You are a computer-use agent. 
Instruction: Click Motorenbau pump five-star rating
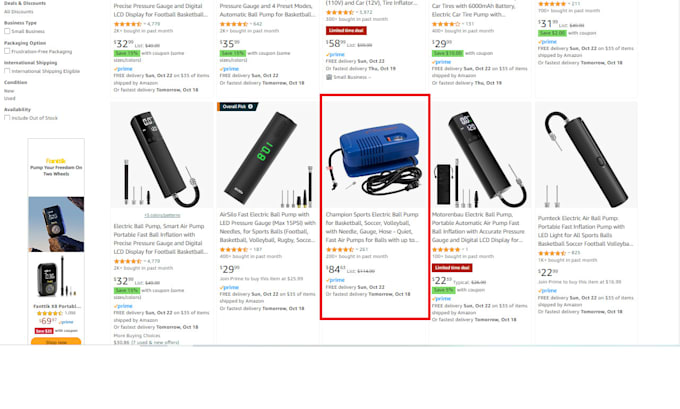(446, 249)
